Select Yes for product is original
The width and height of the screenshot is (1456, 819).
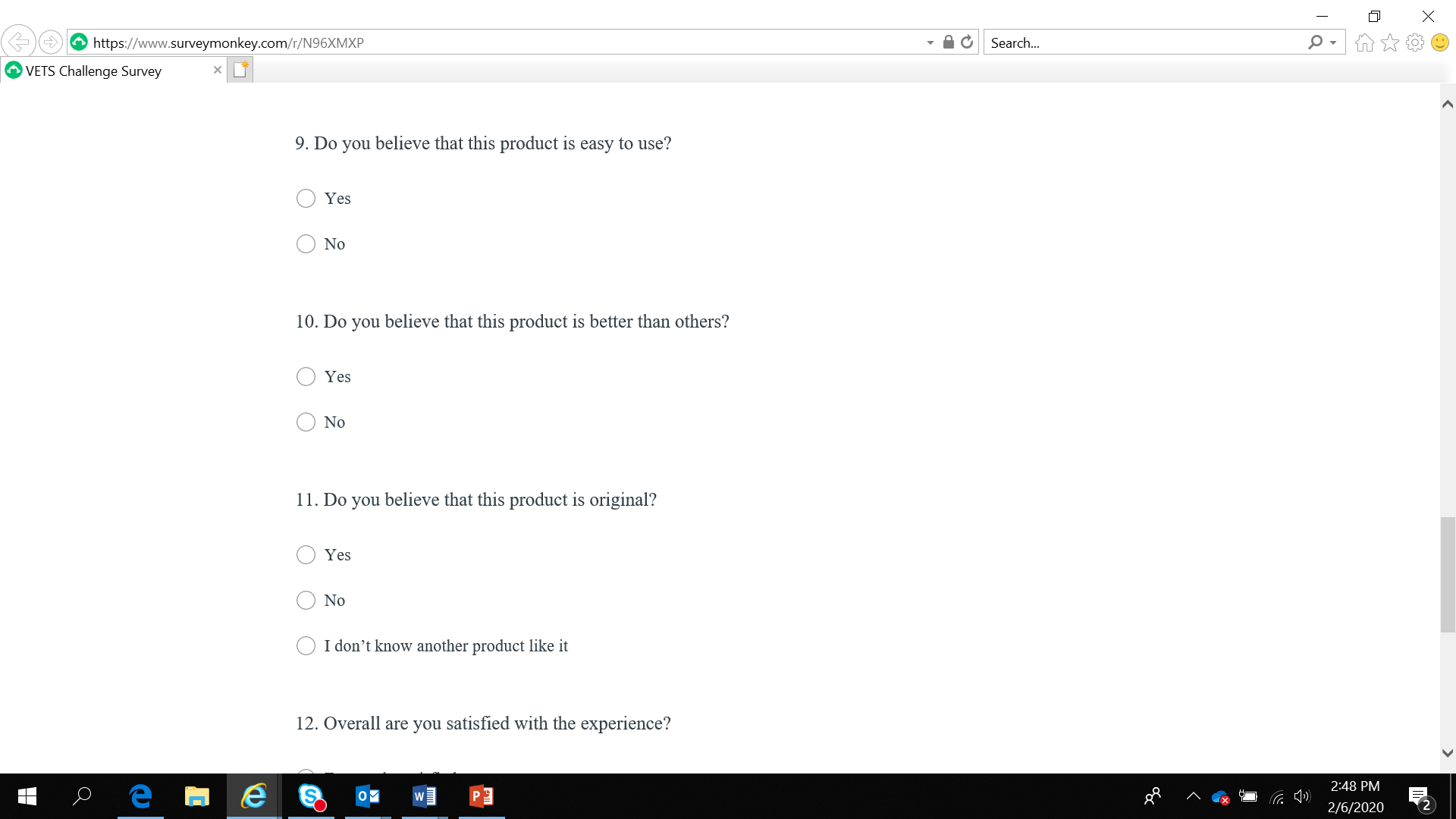[x=306, y=555]
